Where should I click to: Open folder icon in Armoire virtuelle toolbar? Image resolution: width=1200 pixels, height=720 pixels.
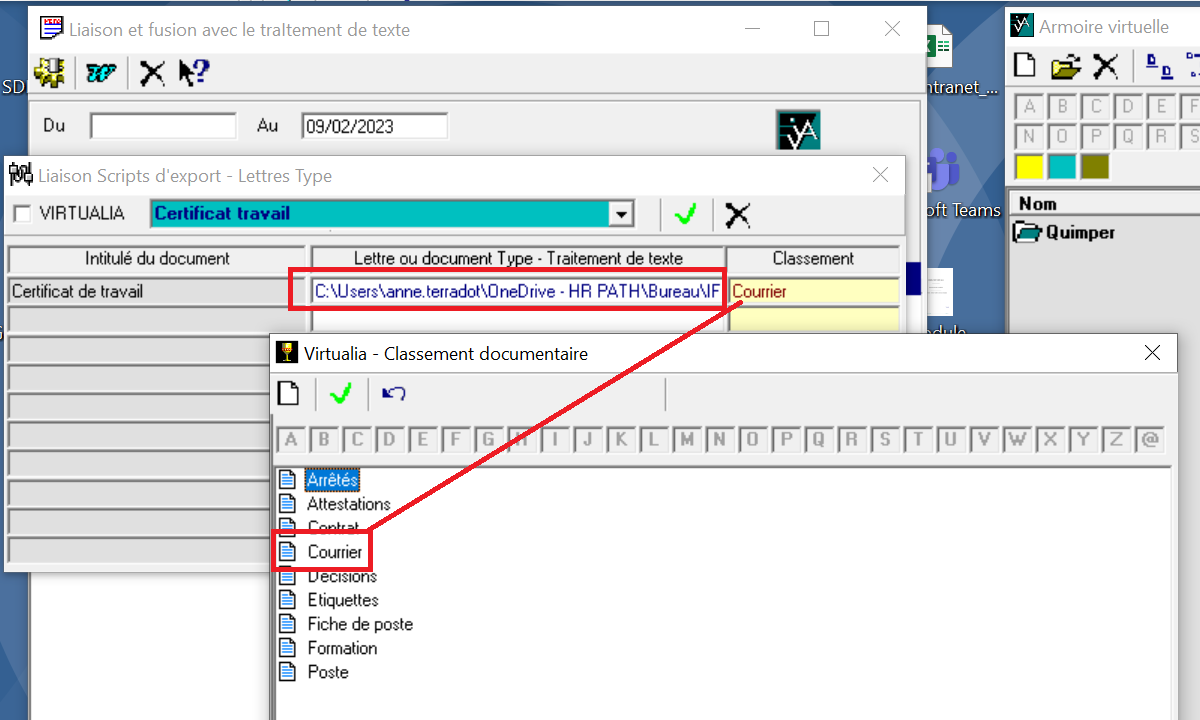point(1066,67)
